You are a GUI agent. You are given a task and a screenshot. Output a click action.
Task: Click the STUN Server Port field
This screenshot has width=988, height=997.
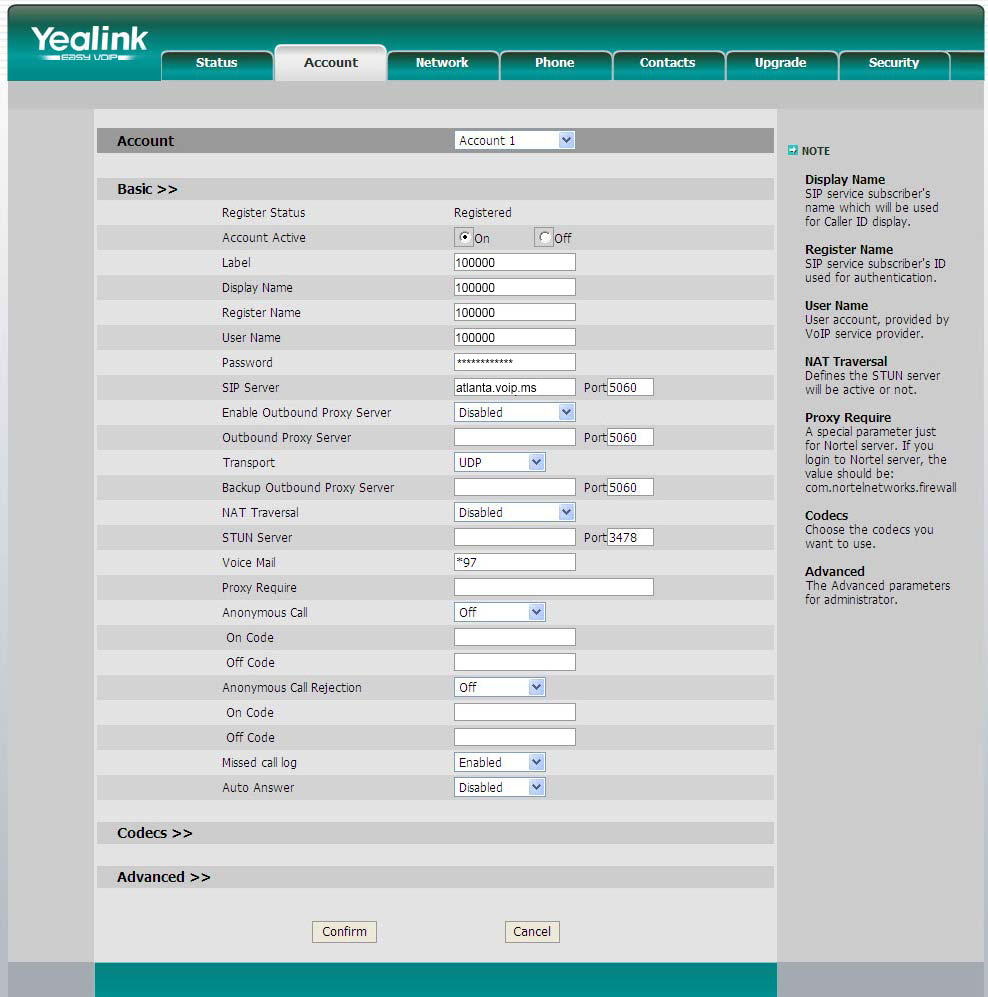pyautogui.click(x=630, y=537)
